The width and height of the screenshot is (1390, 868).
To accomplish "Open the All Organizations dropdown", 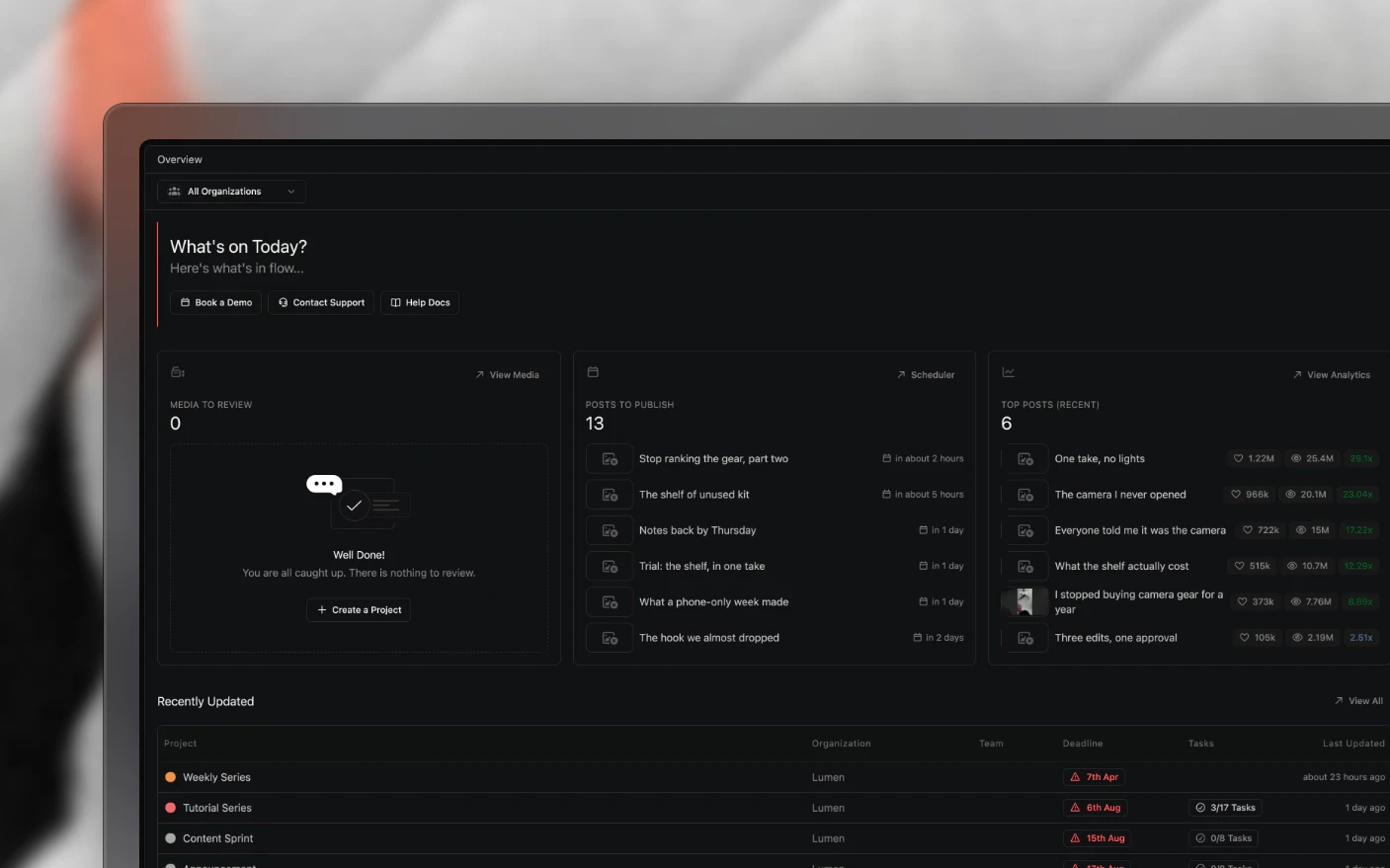I will [231, 192].
